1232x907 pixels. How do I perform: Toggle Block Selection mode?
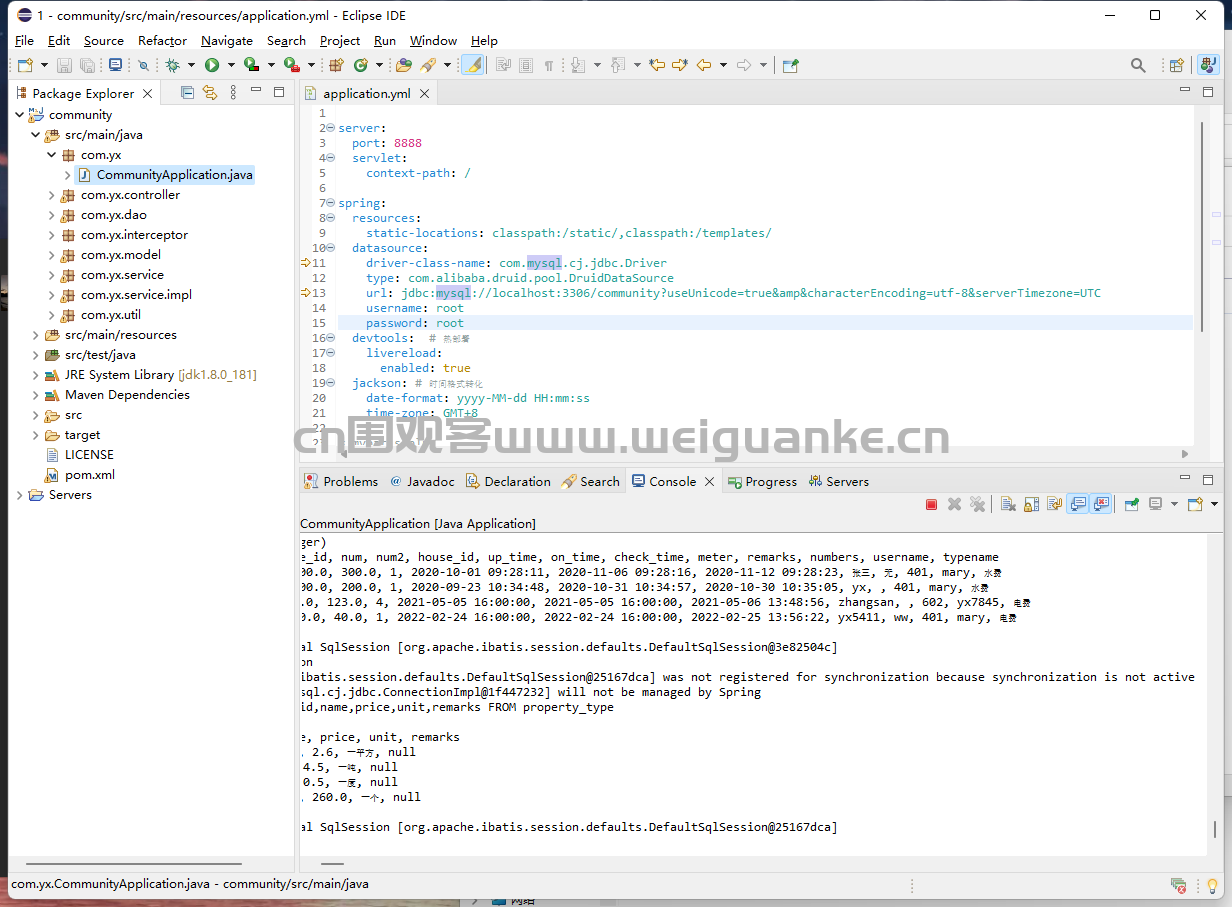(x=526, y=65)
